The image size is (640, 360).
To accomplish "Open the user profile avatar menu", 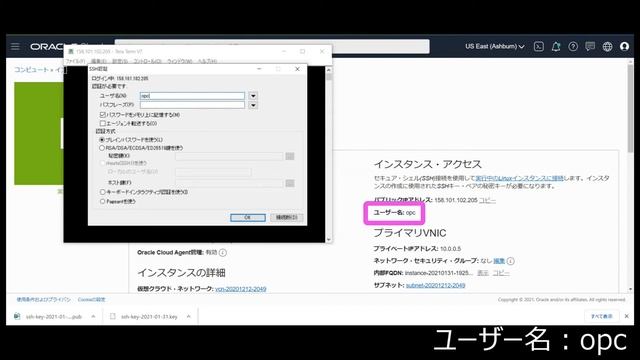I will (624, 47).
